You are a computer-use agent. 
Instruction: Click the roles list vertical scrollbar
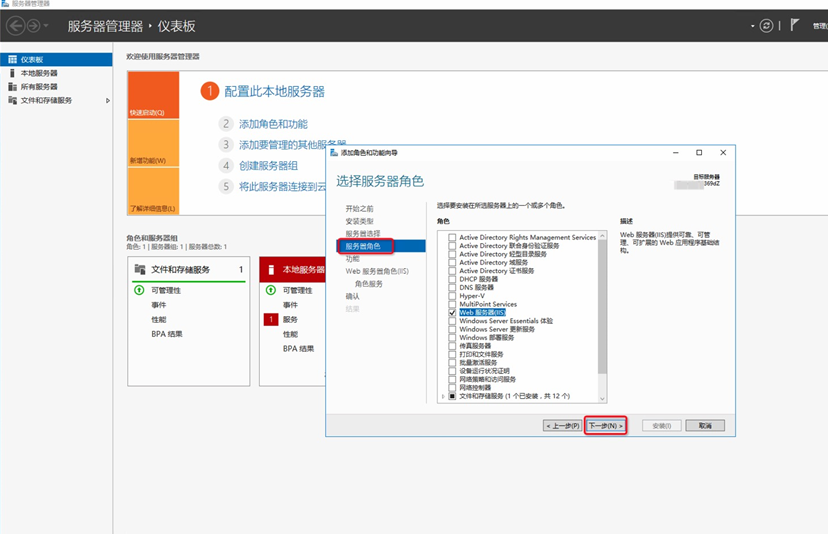602,300
